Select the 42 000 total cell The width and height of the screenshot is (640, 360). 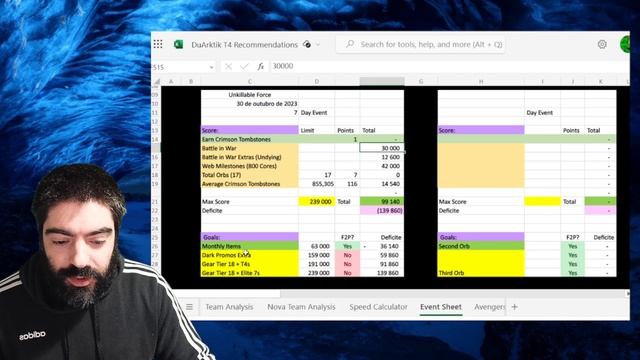tap(382, 166)
